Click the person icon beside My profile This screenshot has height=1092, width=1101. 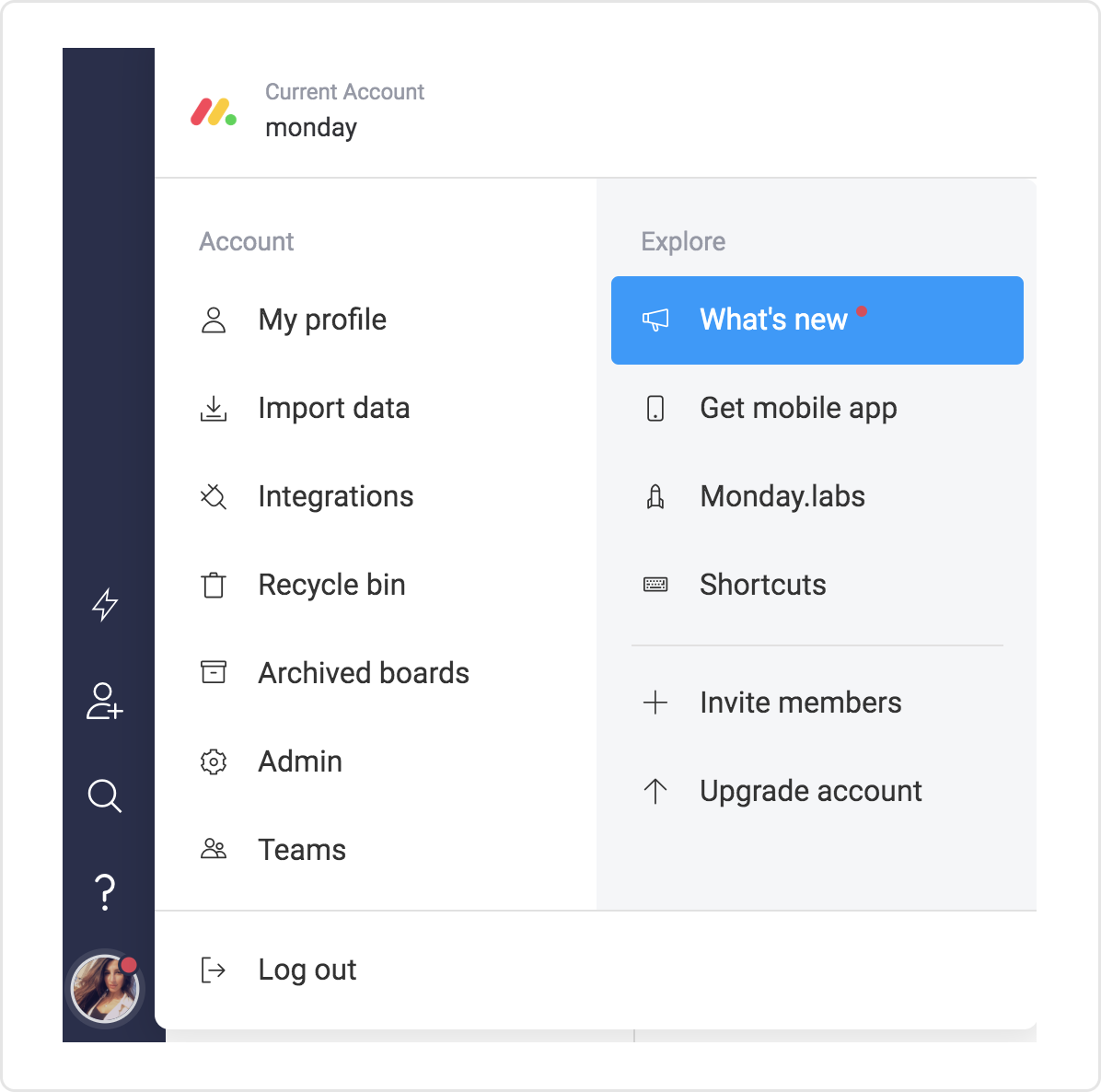pos(214,320)
